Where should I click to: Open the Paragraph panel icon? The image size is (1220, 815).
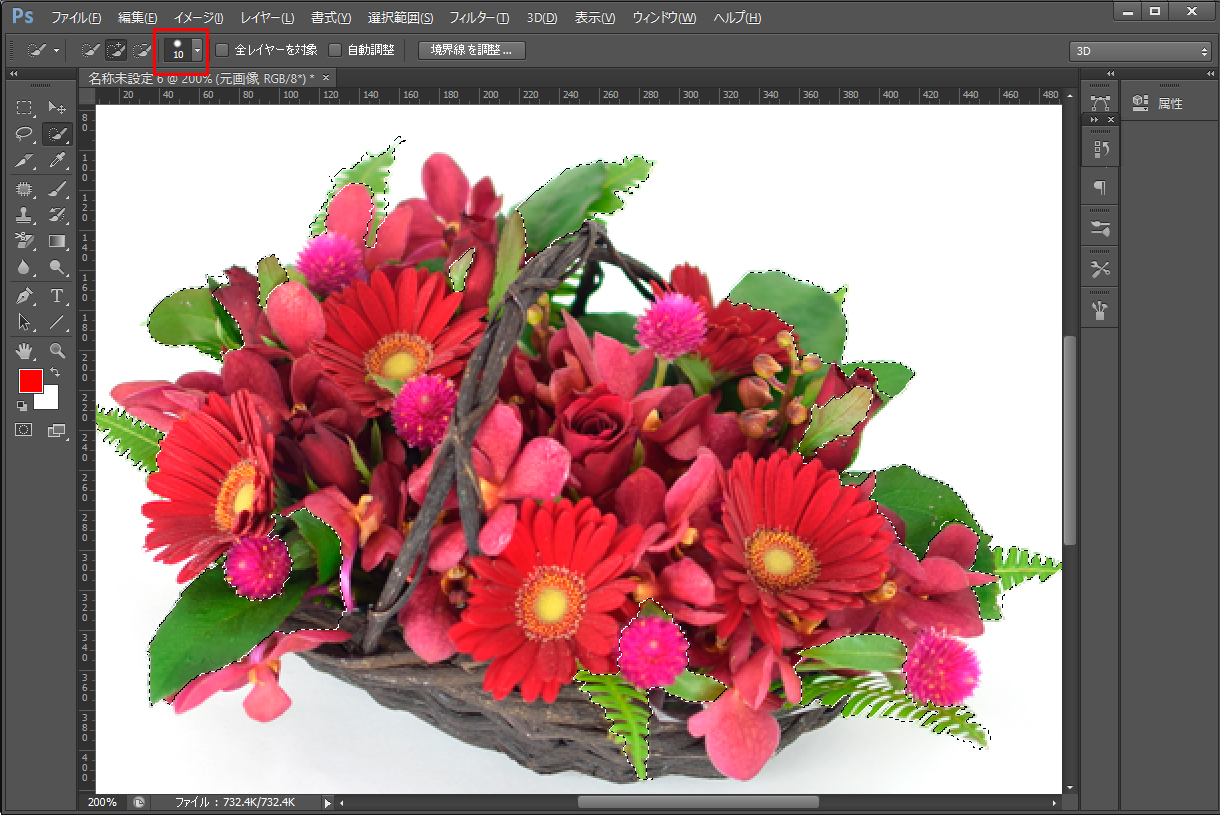click(1100, 188)
